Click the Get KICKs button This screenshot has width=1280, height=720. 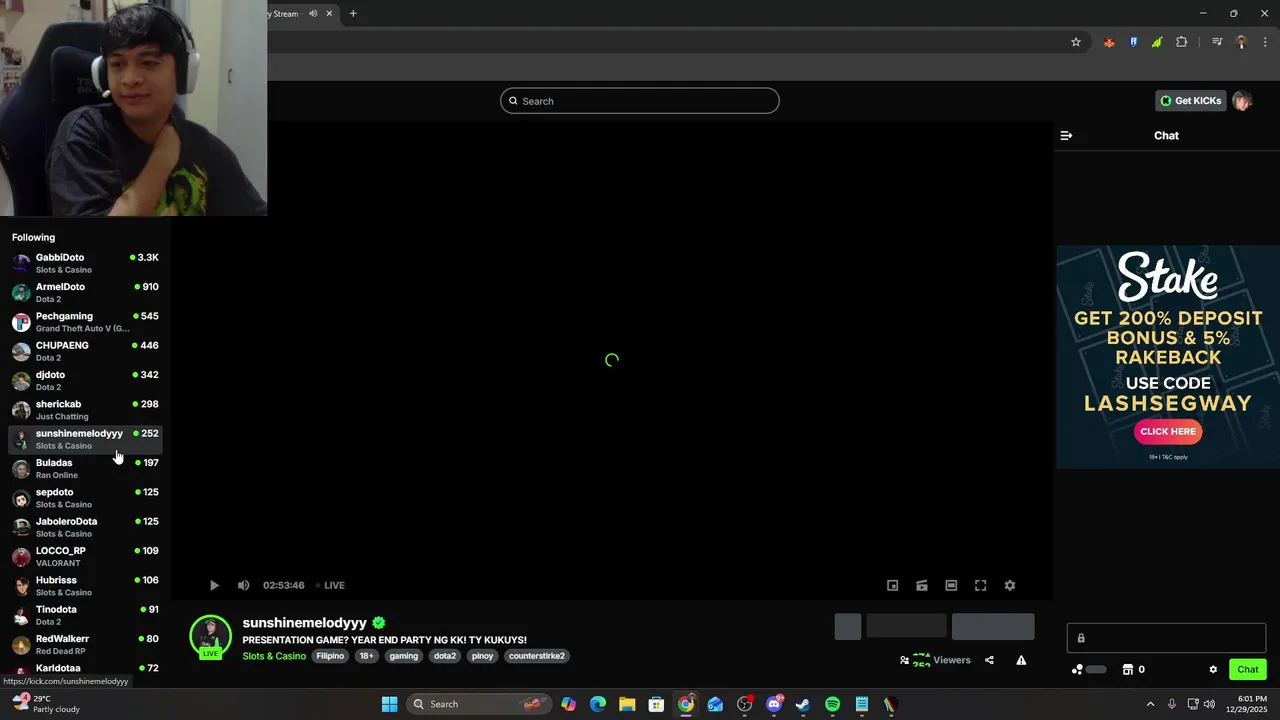tap(1191, 101)
